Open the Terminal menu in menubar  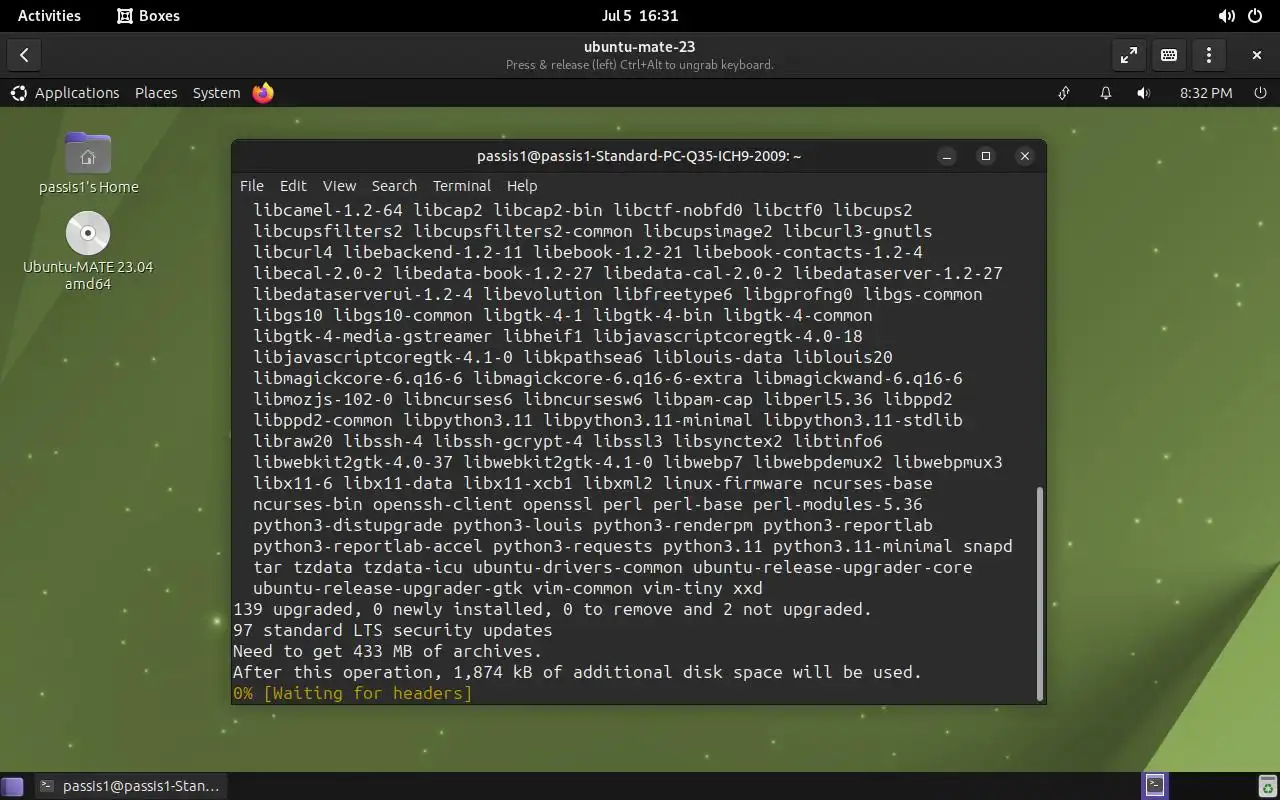[x=461, y=186]
